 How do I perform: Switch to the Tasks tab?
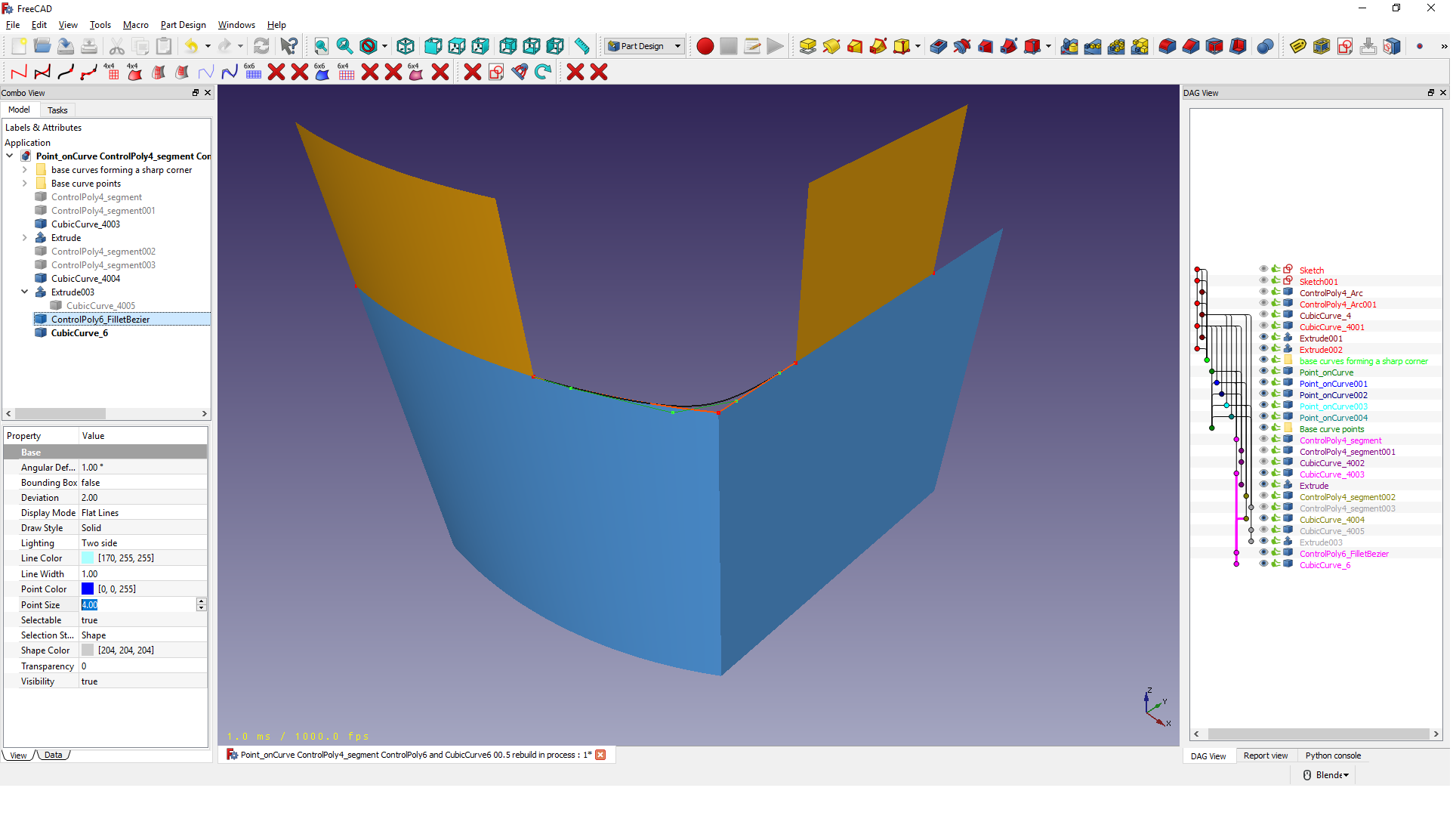(57, 110)
